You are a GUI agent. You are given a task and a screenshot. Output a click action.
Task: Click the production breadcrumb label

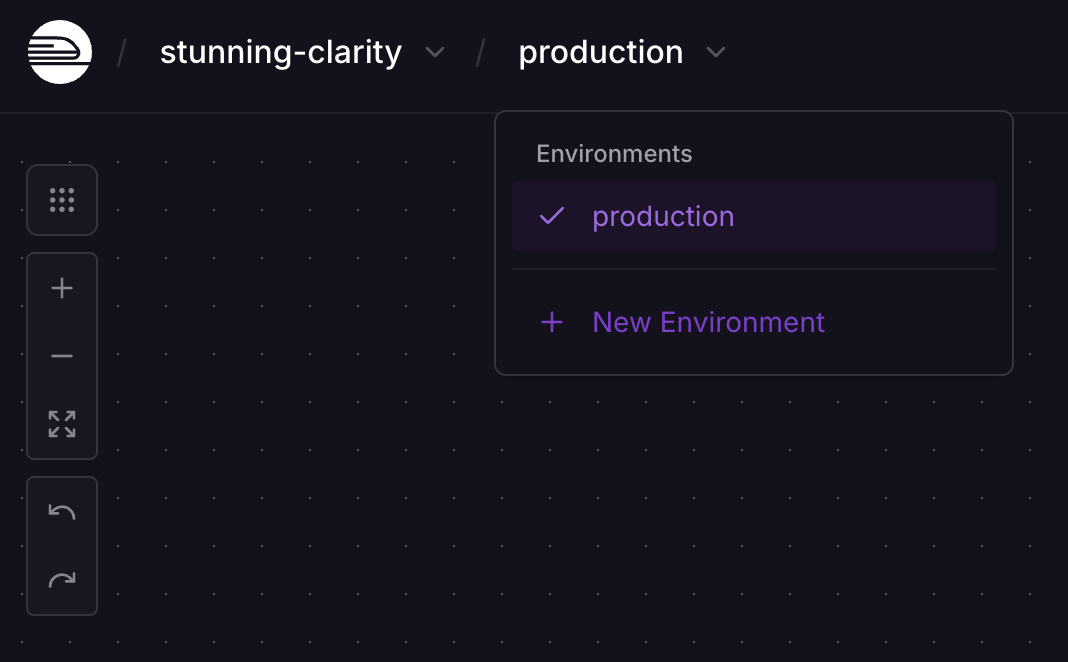tap(599, 52)
